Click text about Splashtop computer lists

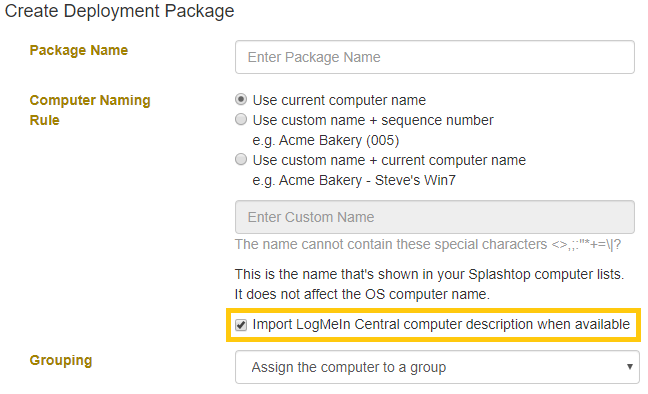[429, 275]
